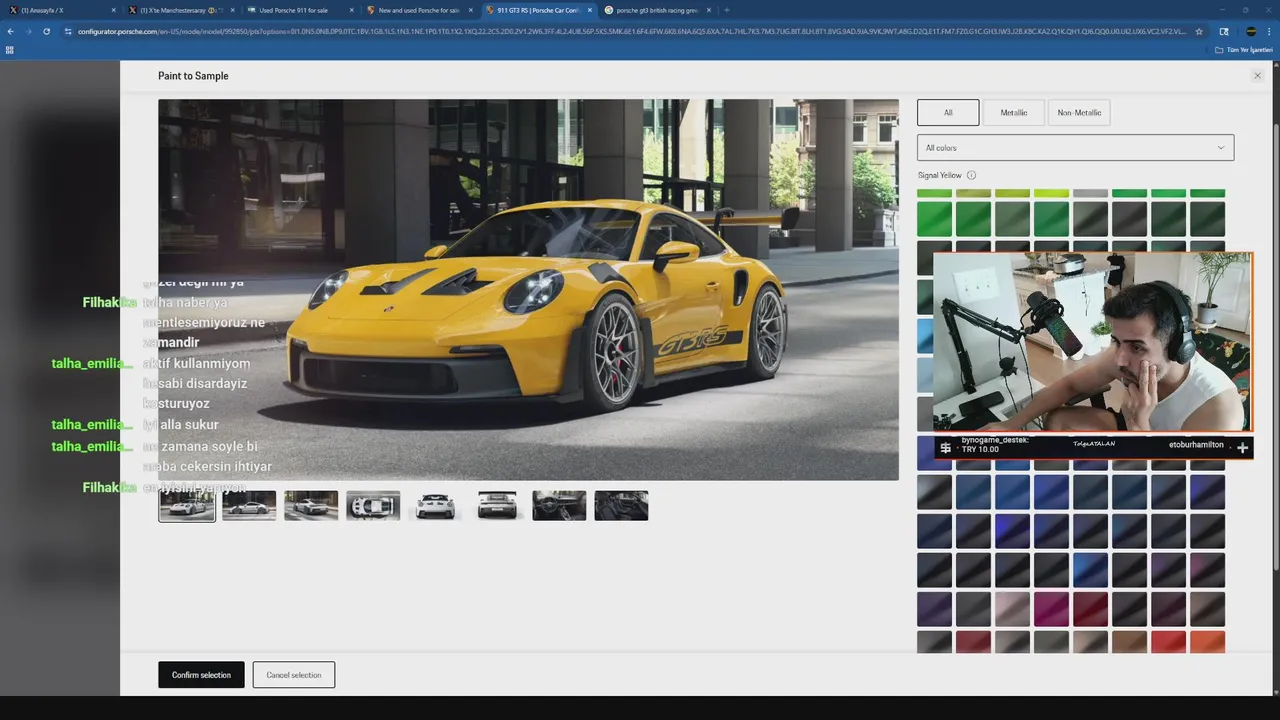Filter paints by Non-Metallic
The height and width of the screenshot is (720, 1280).
click(x=1079, y=113)
